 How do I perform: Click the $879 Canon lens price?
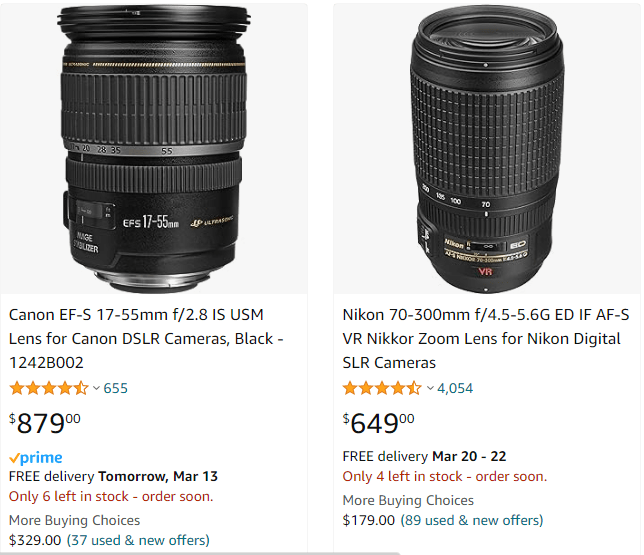point(45,424)
